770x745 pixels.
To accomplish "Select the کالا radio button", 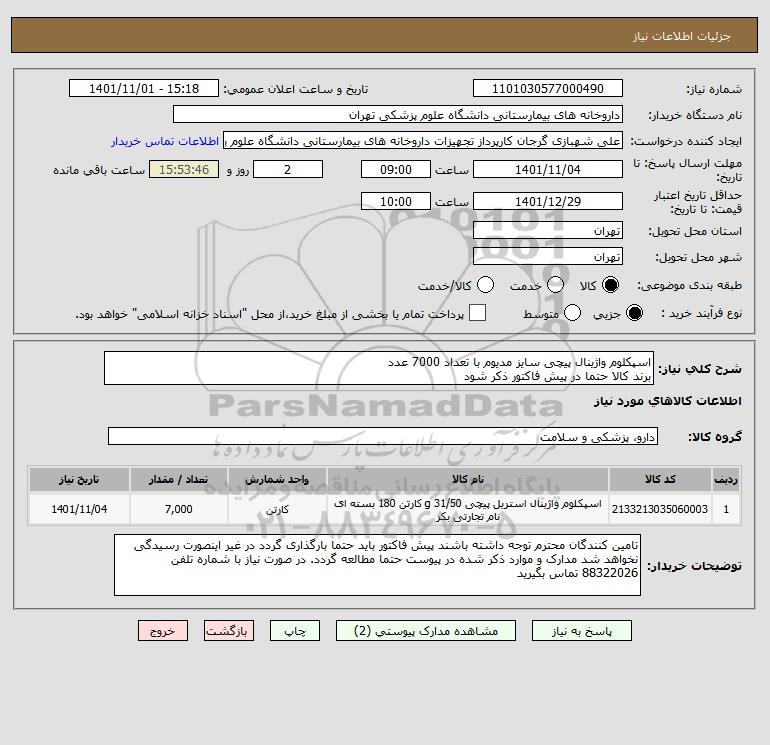I will pos(610,285).
